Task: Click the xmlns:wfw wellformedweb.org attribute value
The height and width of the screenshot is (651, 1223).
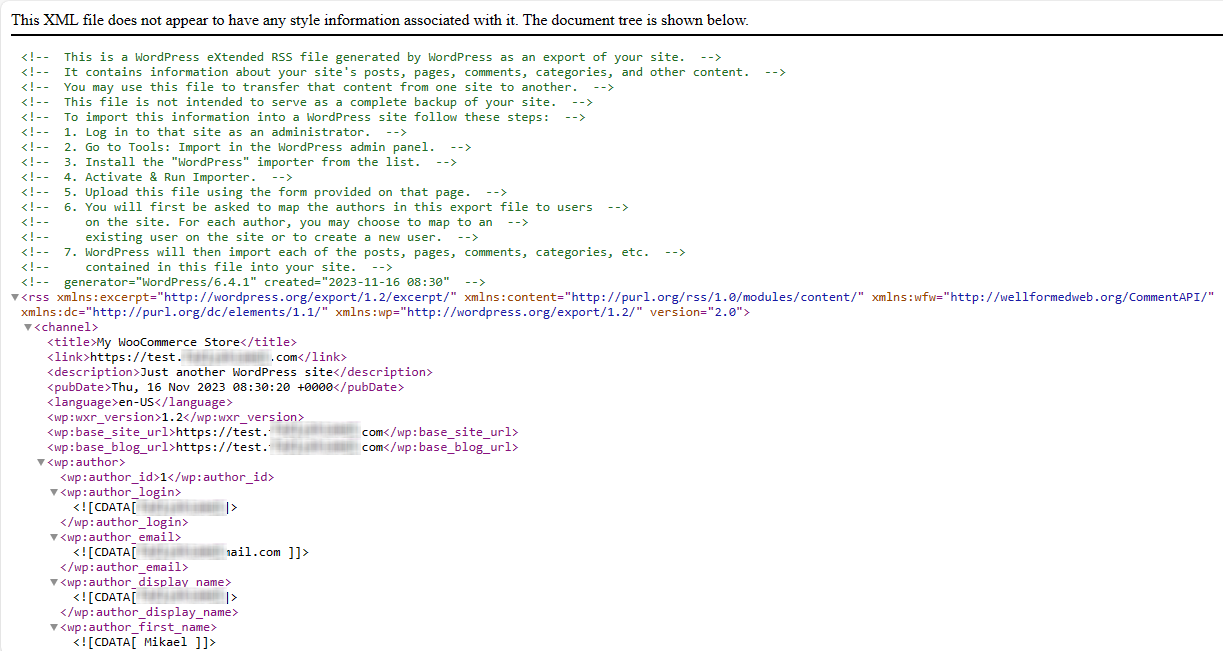Action: pos(1081,297)
